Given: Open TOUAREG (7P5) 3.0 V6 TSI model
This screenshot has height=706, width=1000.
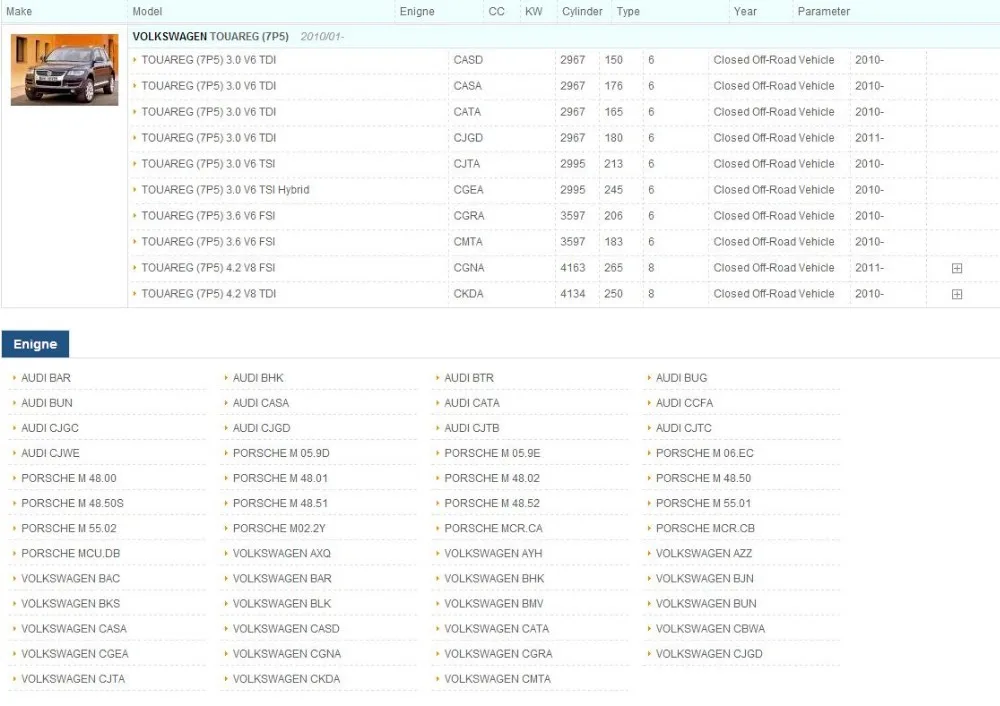Looking at the screenshot, I should point(208,164).
